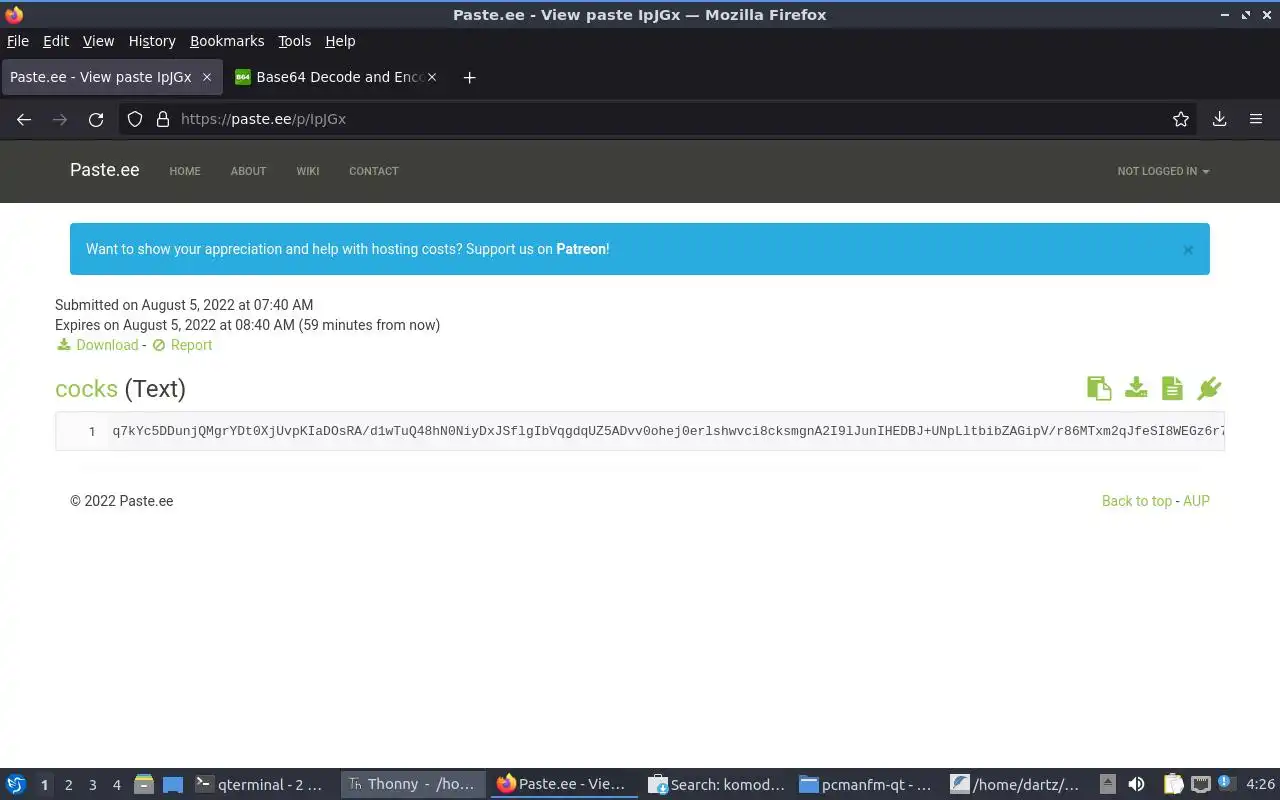Image resolution: width=1280 pixels, height=800 pixels.
Task: Open the tracking protection shield icon
Action: pos(135,119)
